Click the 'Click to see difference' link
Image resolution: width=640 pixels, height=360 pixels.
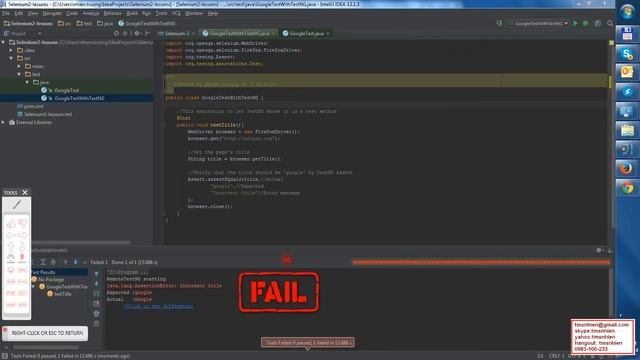158,306
